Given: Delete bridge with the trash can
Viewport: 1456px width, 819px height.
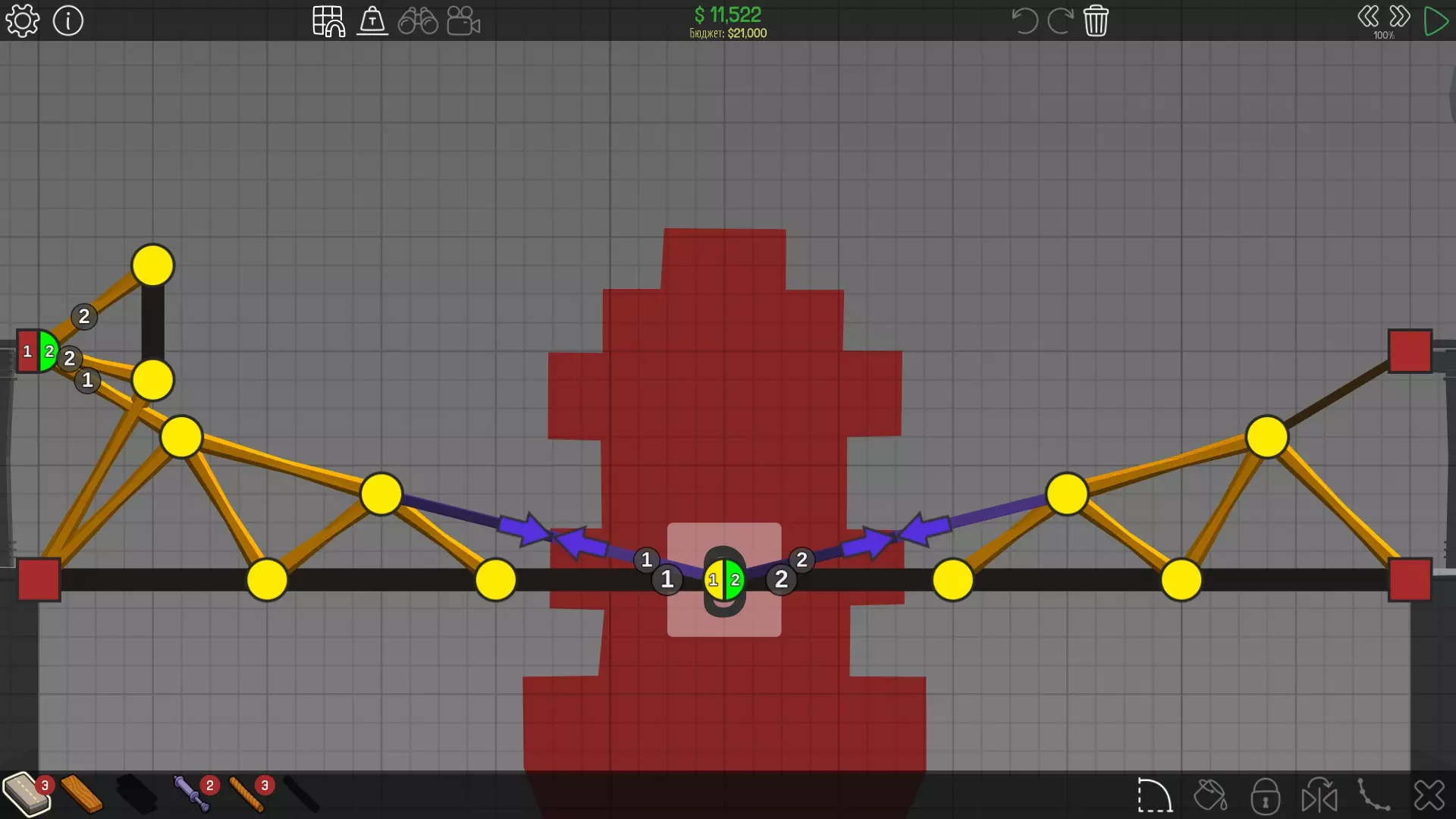Looking at the screenshot, I should 1096,21.
